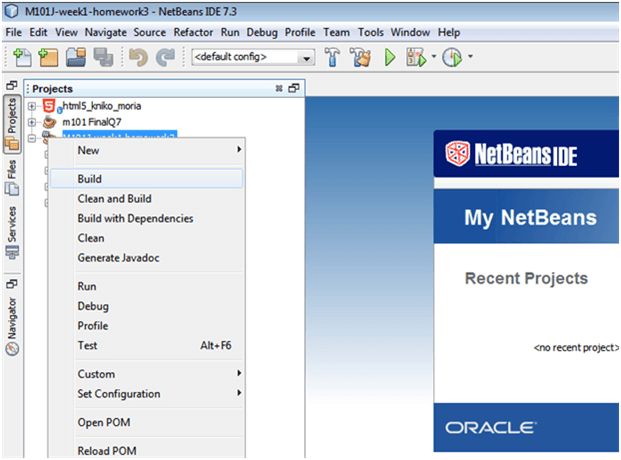Click the HTML5 project icon
The image size is (621, 460).
50,106
